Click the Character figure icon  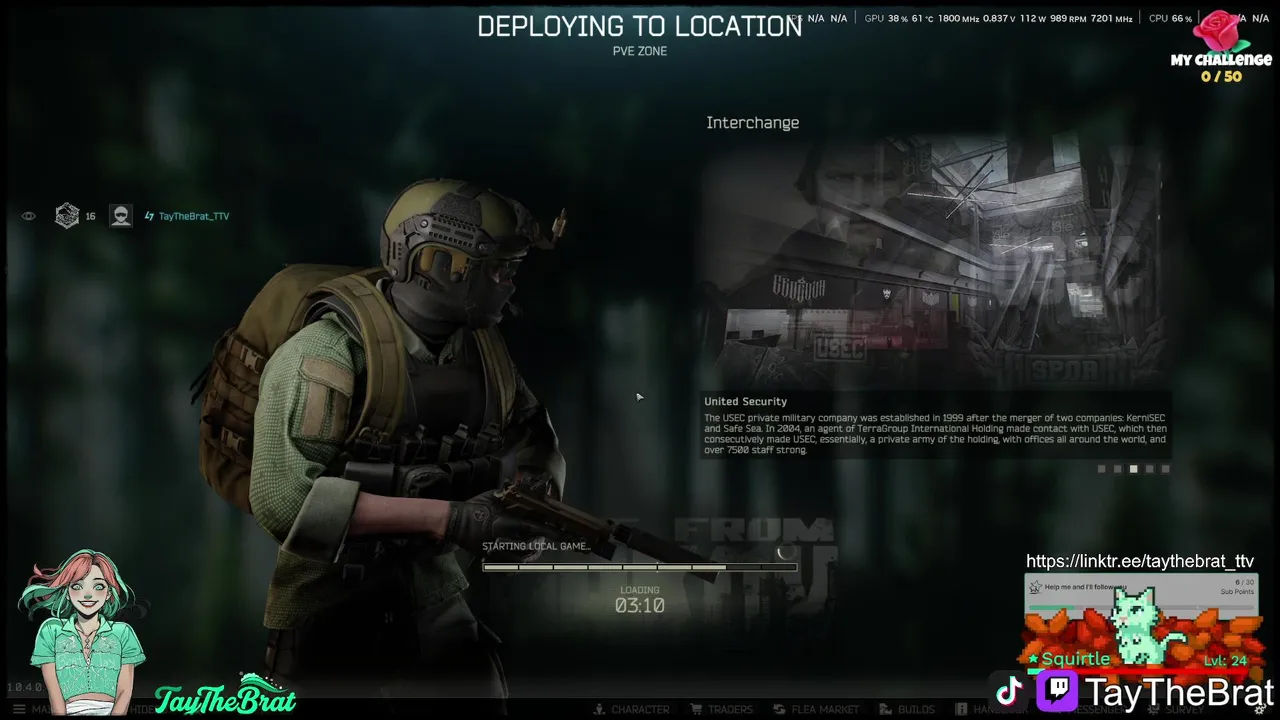coord(599,709)
